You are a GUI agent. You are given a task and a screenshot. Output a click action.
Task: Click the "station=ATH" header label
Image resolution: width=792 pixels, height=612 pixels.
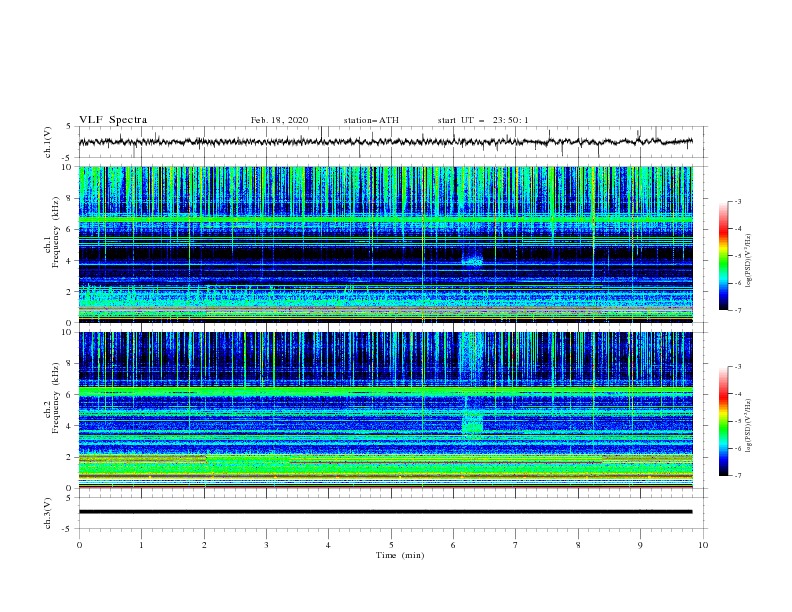(x=371, y=120)
